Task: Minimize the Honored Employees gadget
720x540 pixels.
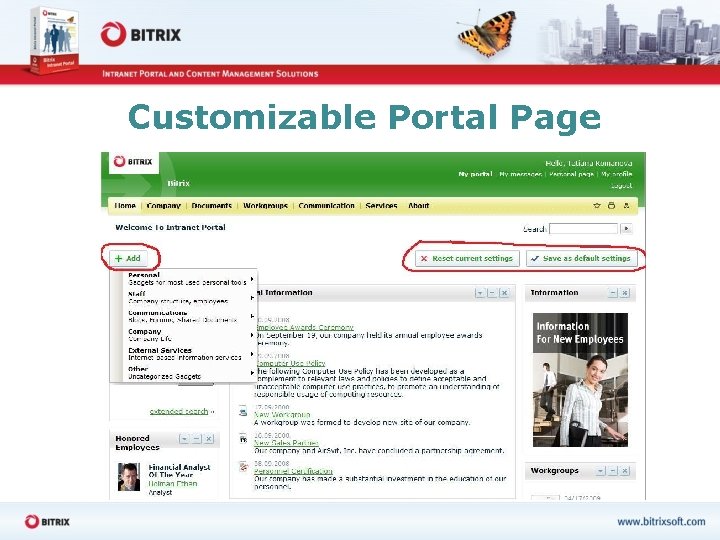Action: [197, 439]
